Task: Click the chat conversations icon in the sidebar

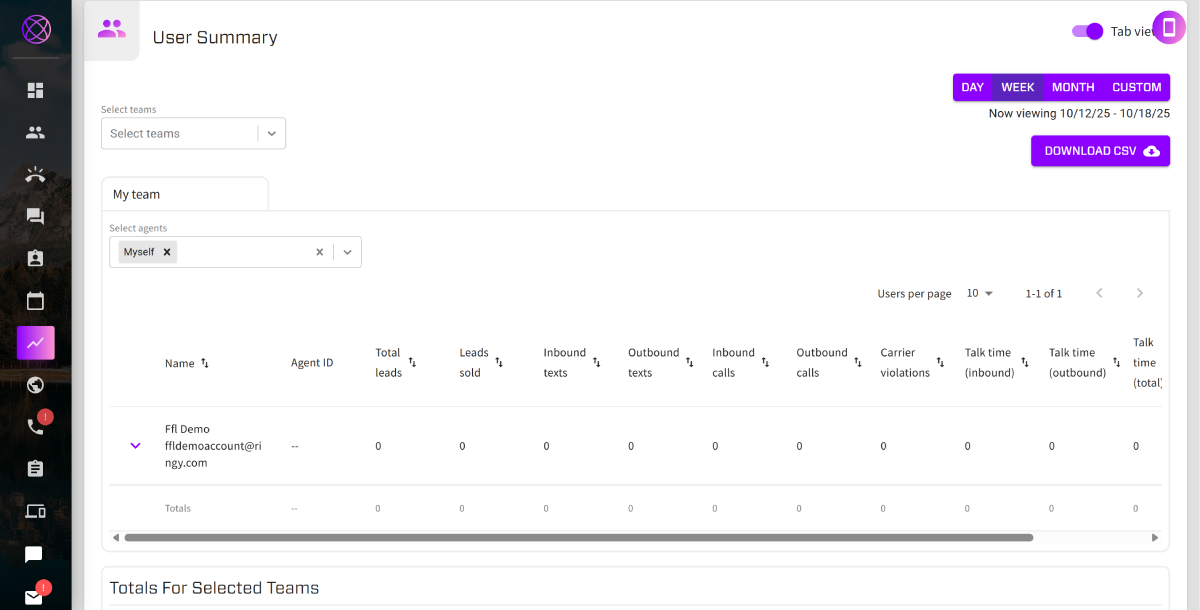Action: [x=35, y=215]
